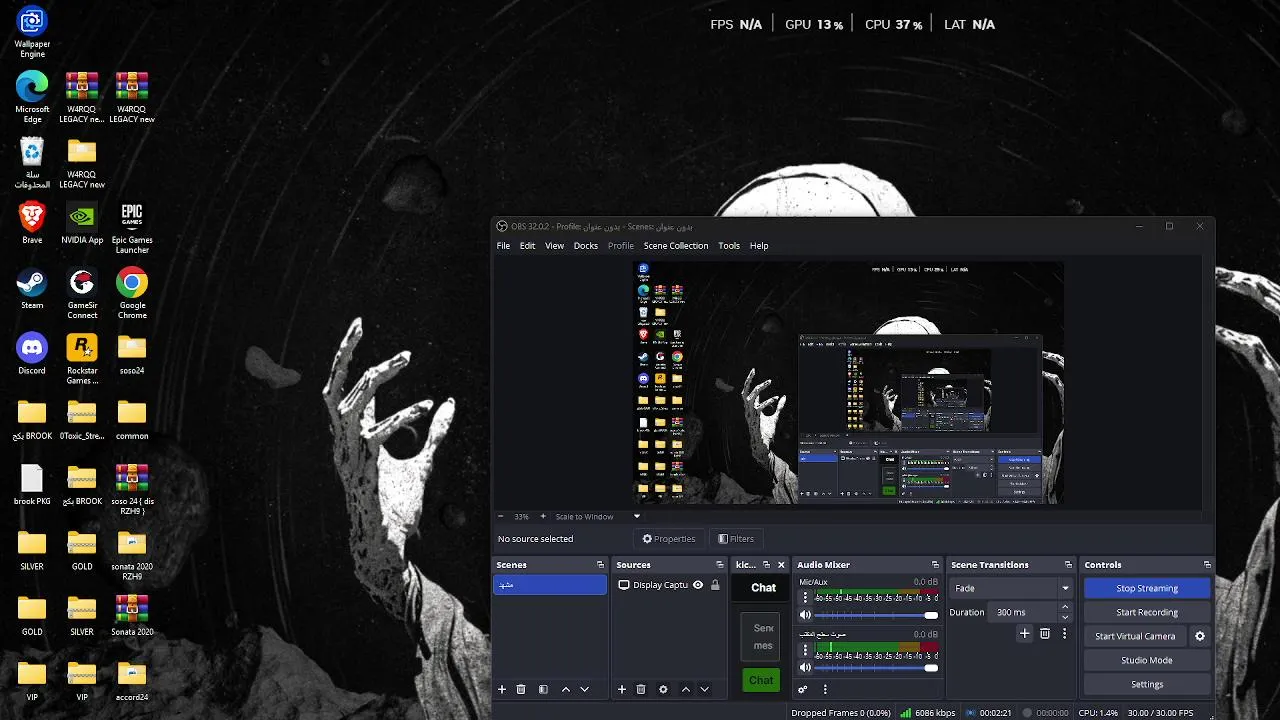This screenshot has height=720, width=1280.
Task: Move scene down with the Scenes down arrow
Action: point(585,689)
